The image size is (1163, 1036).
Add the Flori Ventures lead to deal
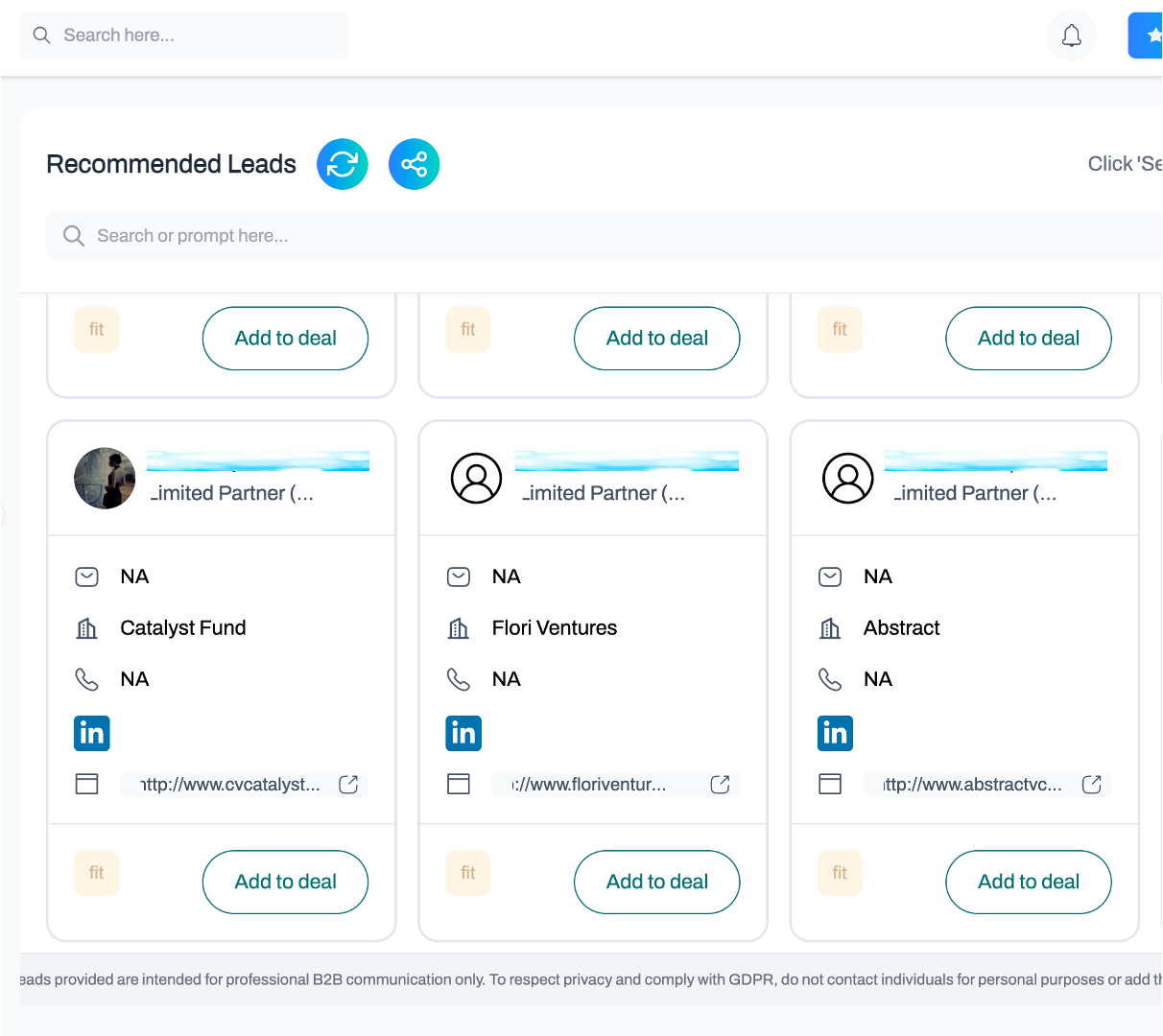click(657, 882)
